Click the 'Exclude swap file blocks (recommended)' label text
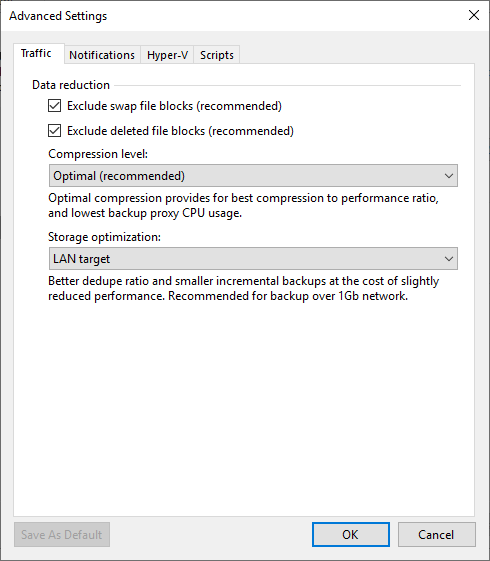This screenshot has height=561, width=490. (x=174, y=106)
